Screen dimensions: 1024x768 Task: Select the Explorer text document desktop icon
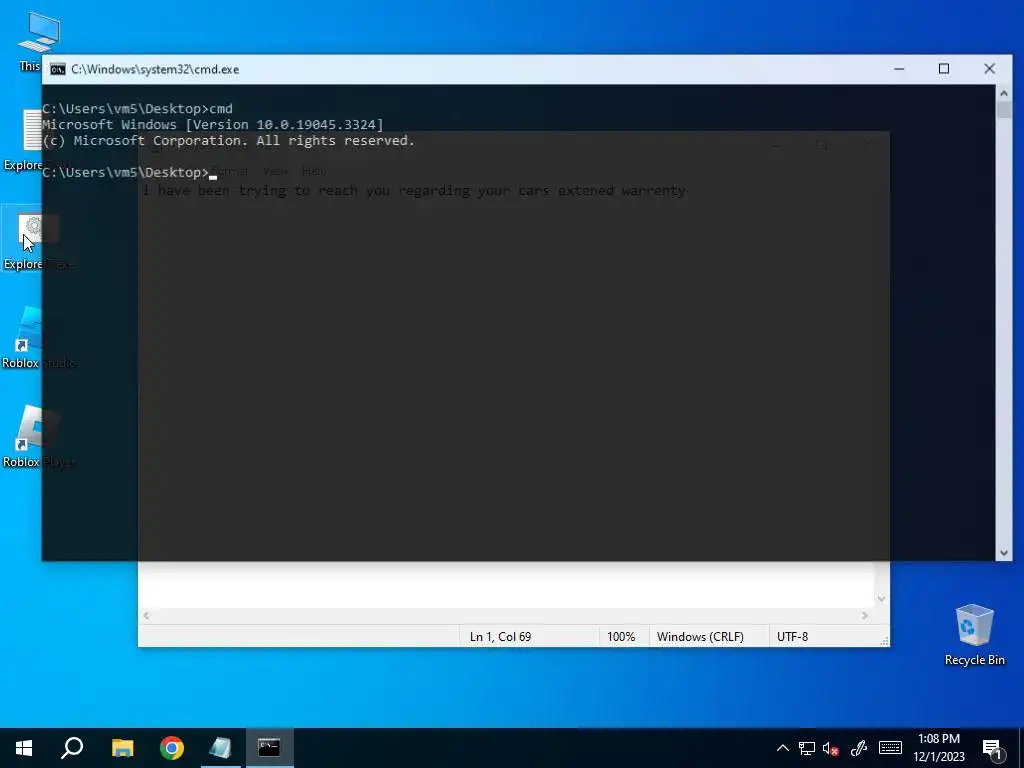tap(24, 140)
